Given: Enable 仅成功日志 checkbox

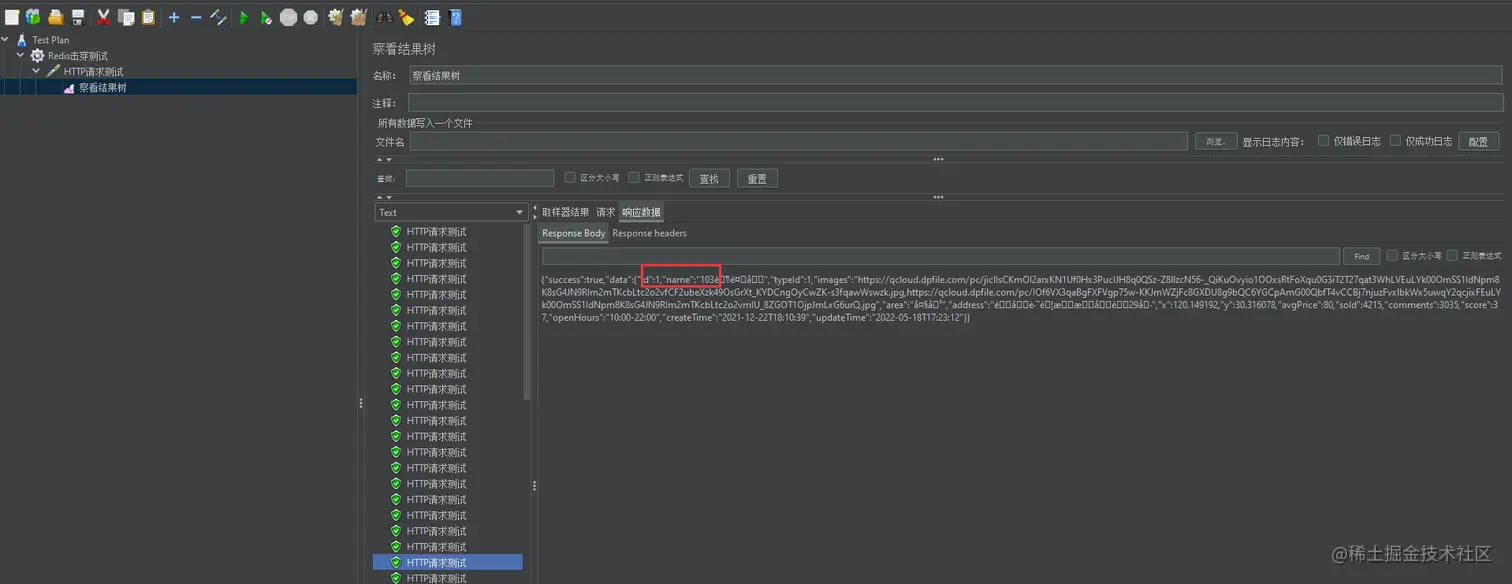Looking at the screenshot, I should tap(1395, 141).
